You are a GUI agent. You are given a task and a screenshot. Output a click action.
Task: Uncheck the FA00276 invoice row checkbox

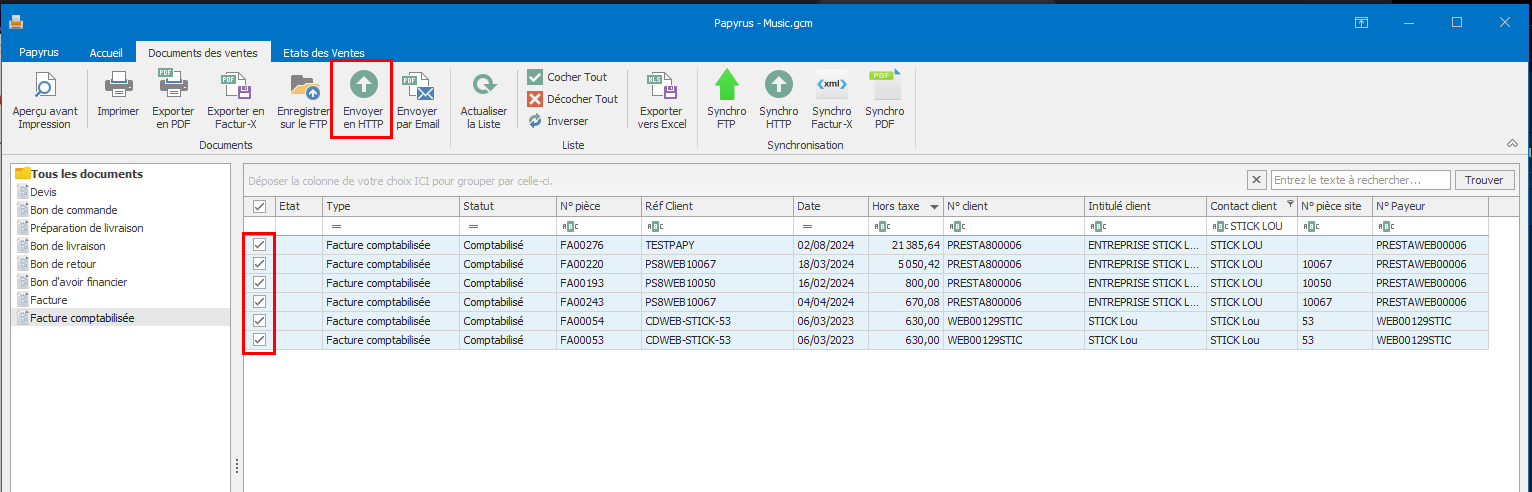(260, 245)
